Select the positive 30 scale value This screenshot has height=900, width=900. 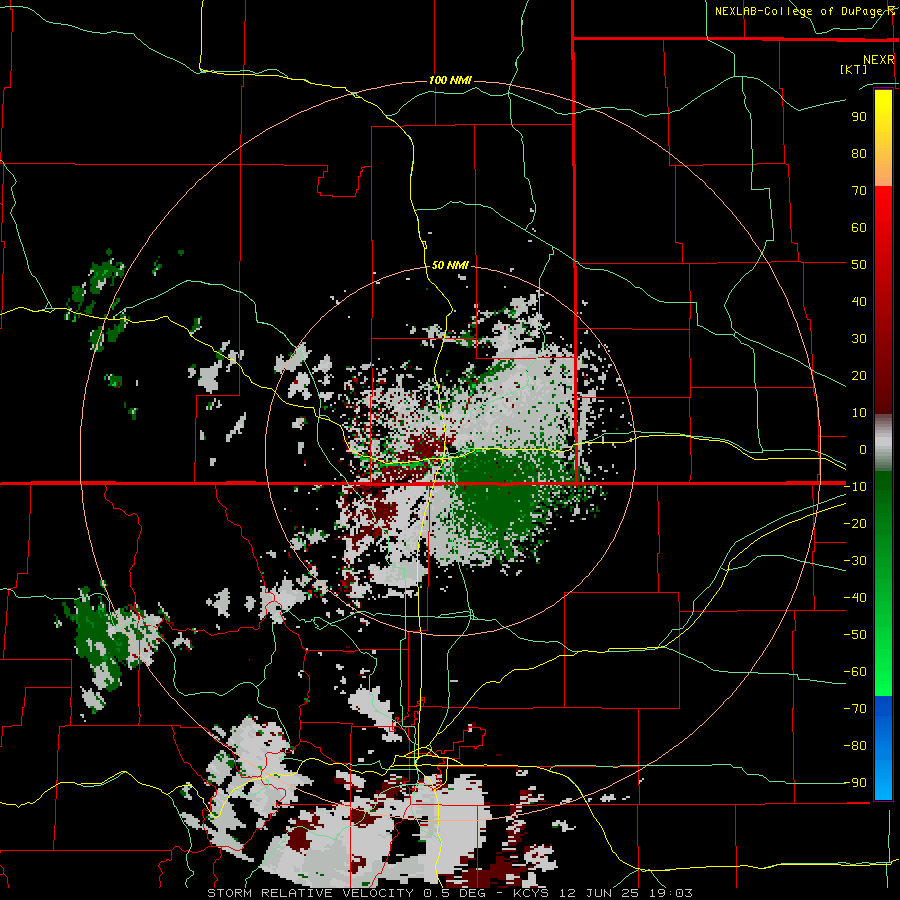tap(859, 339)
